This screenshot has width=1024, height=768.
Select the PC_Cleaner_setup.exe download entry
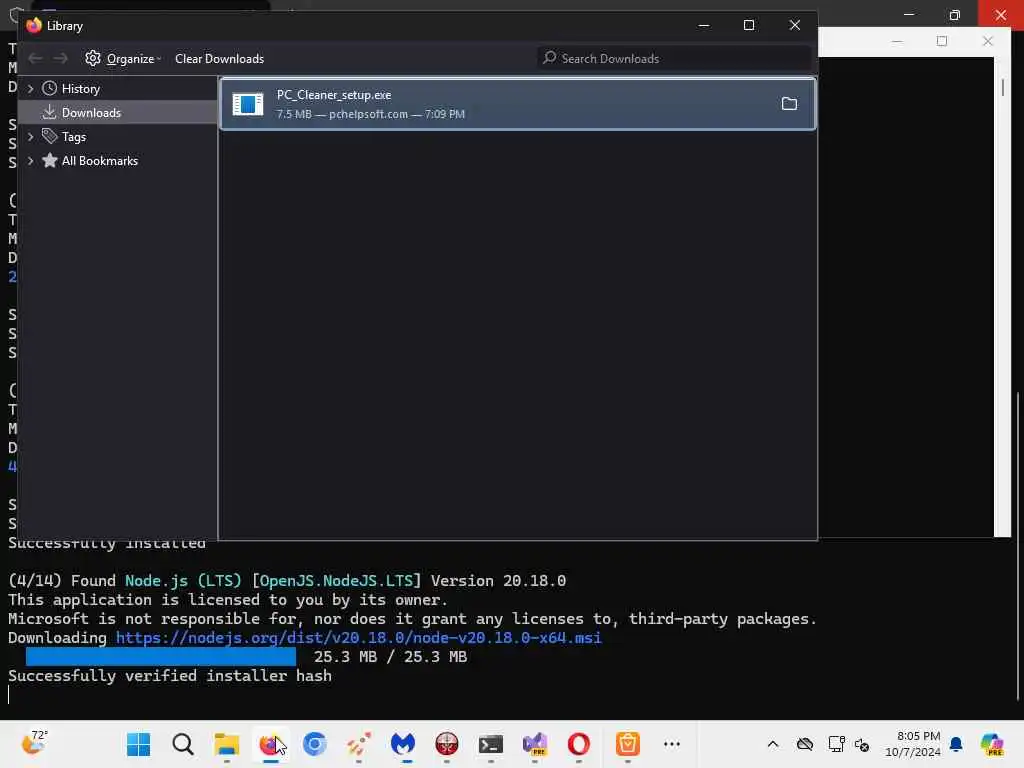(x=518, y=104)
